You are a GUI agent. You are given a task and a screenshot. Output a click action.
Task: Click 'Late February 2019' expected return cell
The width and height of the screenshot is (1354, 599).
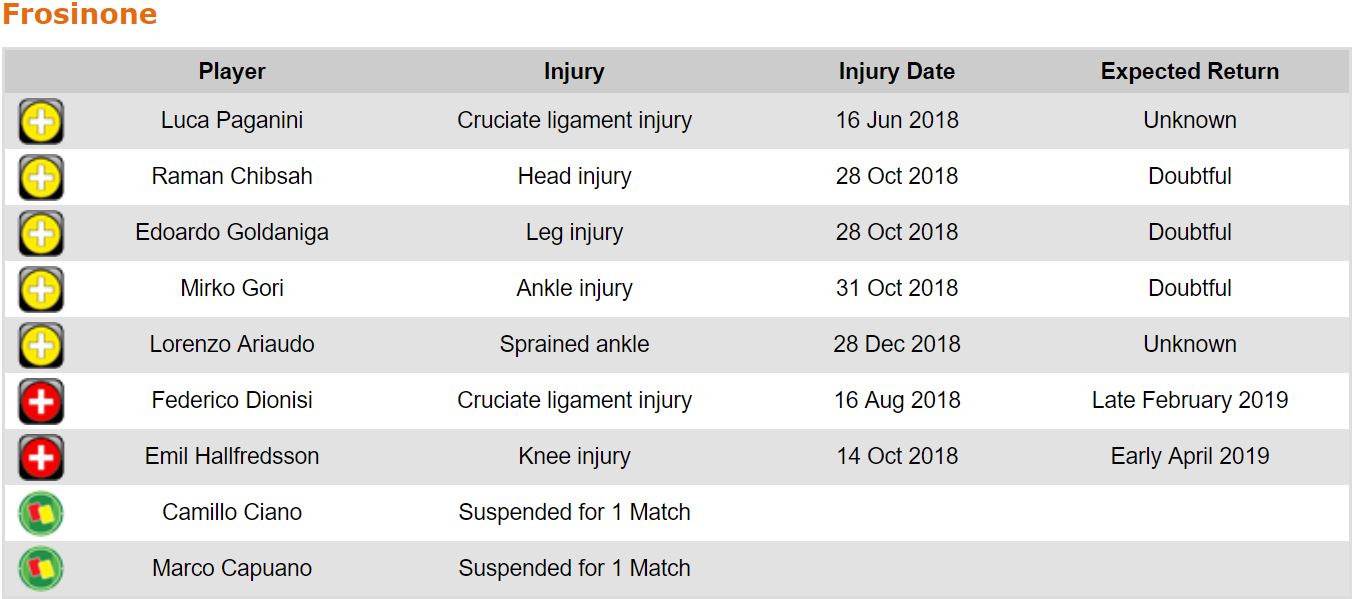pos(1190,400)
